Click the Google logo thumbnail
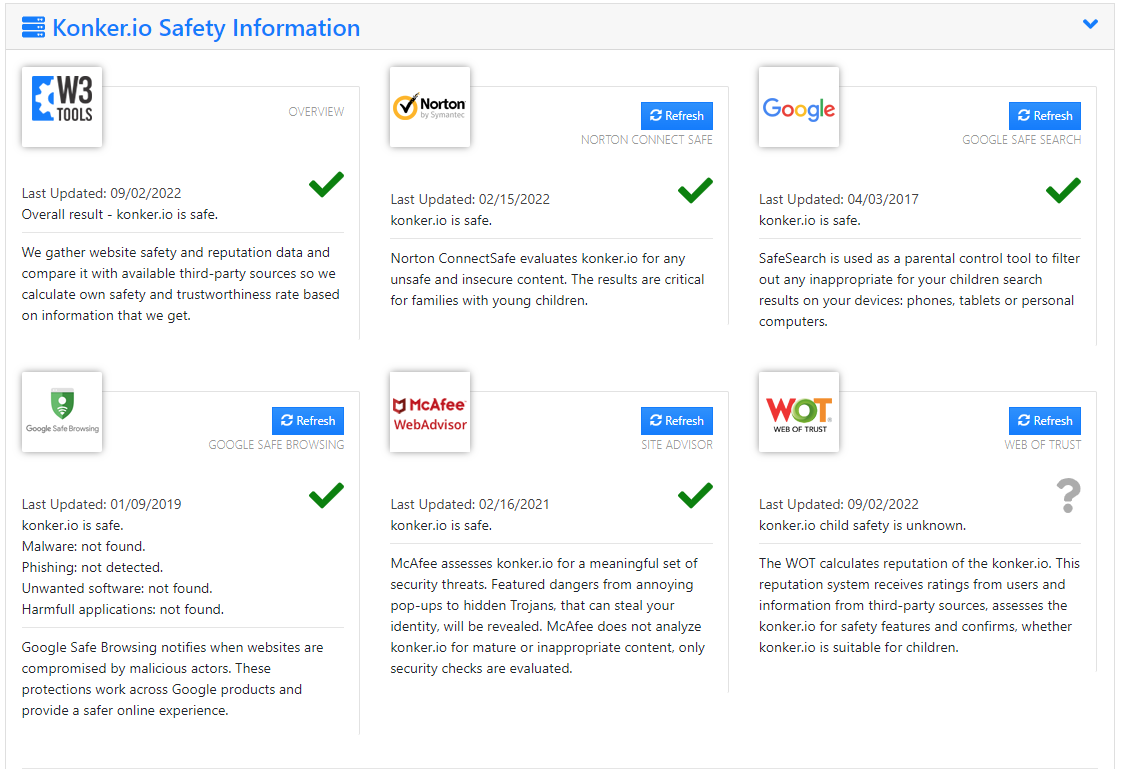The image size is (1121, 769). pyautogui.click(x=799, y=106)
